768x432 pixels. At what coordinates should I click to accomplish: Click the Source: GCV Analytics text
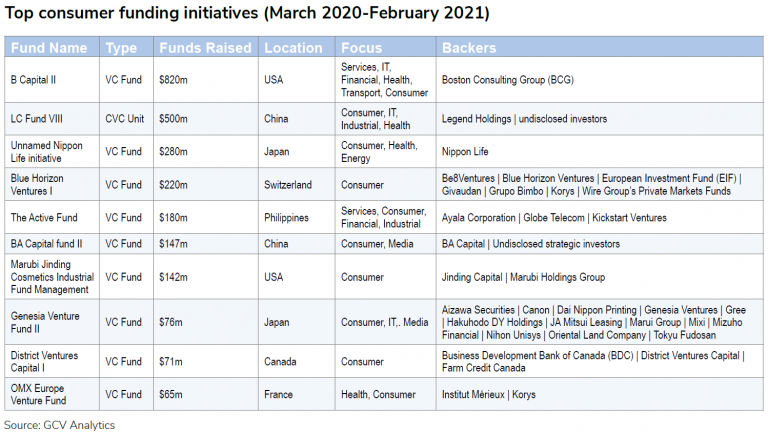pyautogui.click(x=60, y=424)
